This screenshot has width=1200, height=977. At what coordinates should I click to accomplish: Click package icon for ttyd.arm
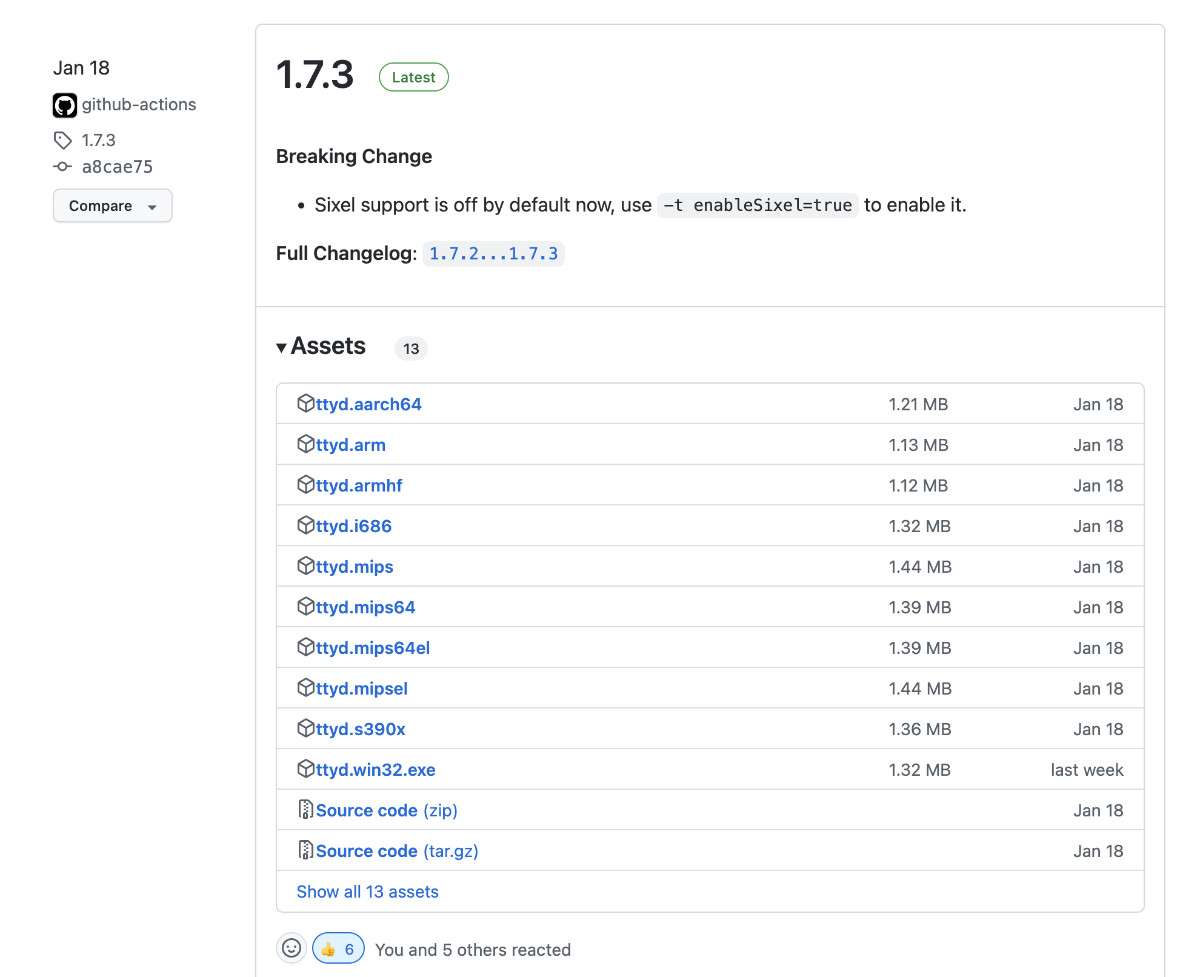click(306, 444)
